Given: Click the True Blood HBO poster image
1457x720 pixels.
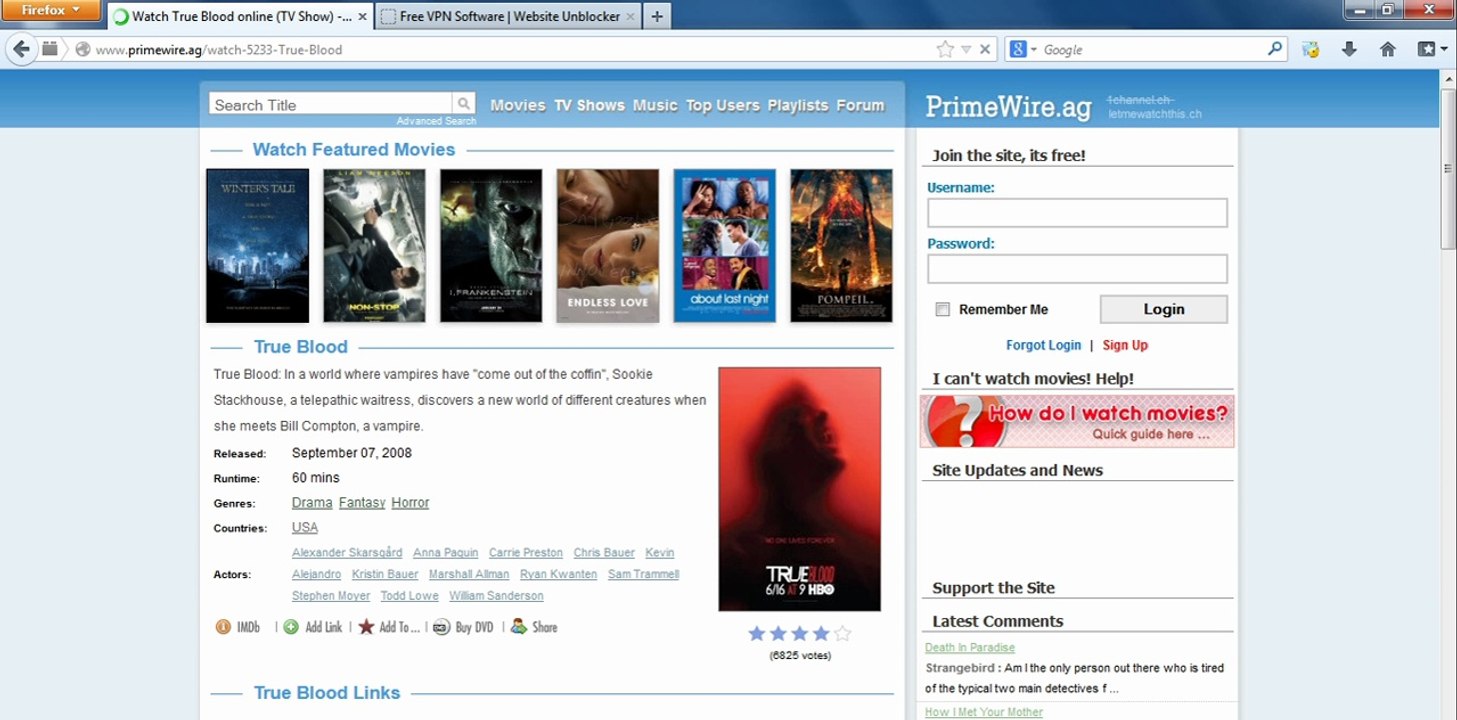Looking at the screenshot, I should (x=800, y=489).
